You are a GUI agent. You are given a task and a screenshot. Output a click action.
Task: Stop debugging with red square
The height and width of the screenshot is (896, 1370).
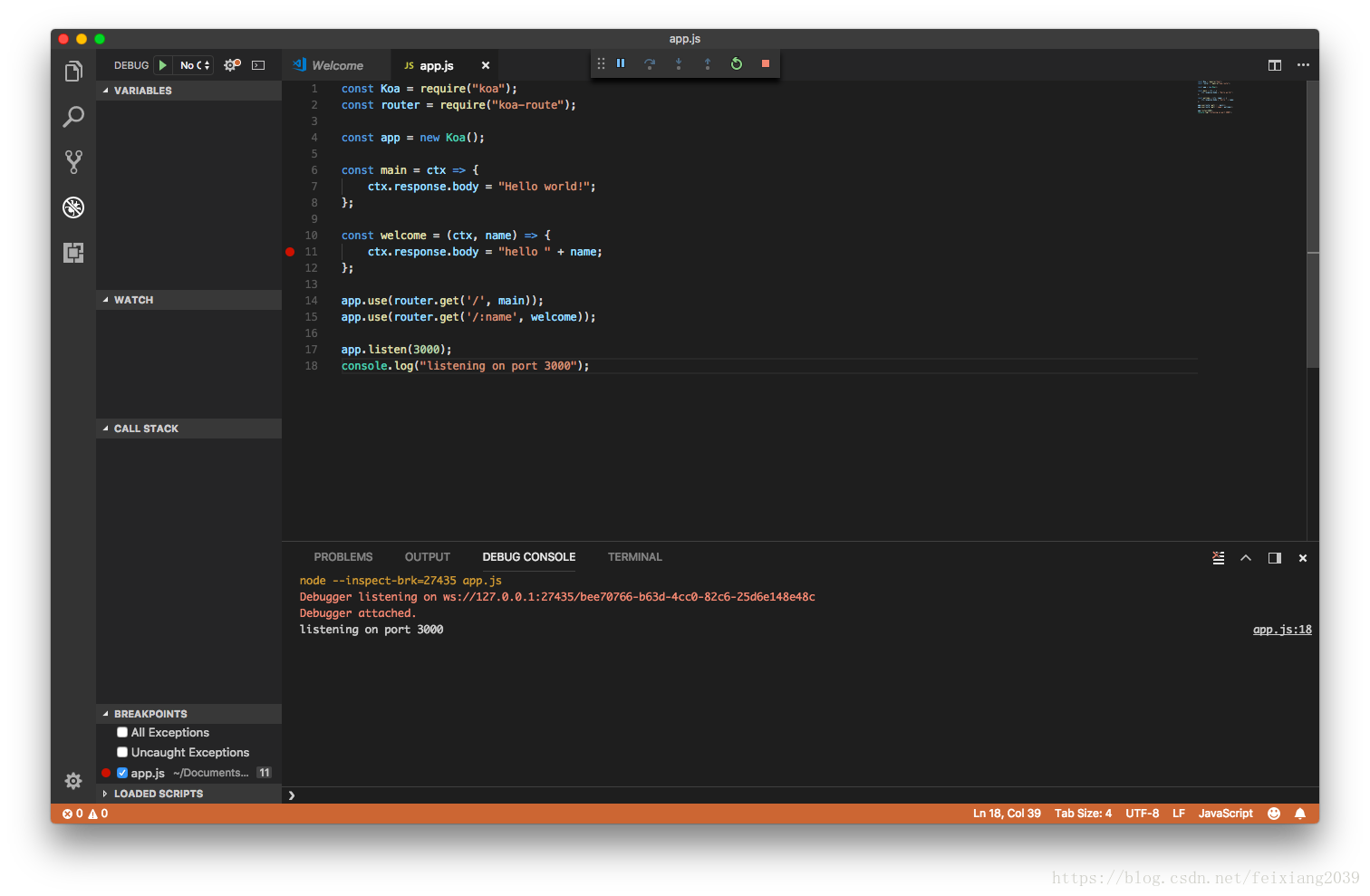point(766,63)
